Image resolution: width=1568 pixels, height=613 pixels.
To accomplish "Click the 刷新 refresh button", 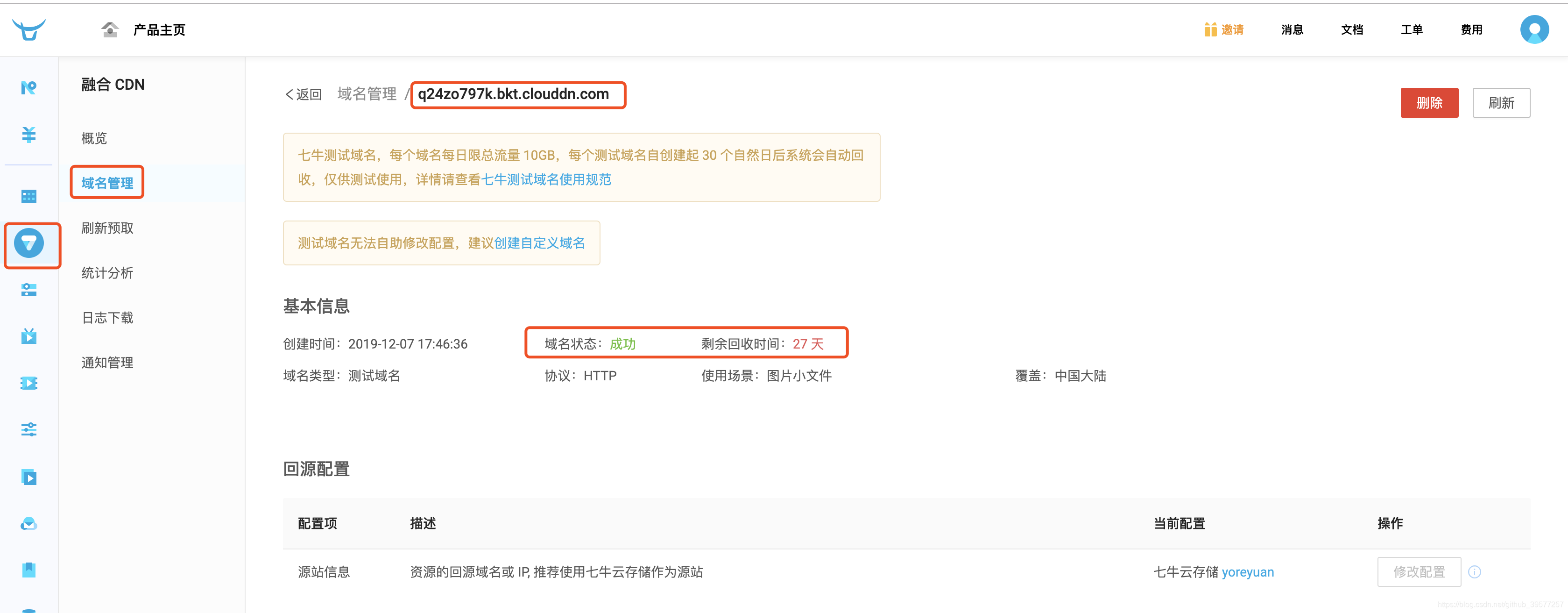I will [1500, 102].
